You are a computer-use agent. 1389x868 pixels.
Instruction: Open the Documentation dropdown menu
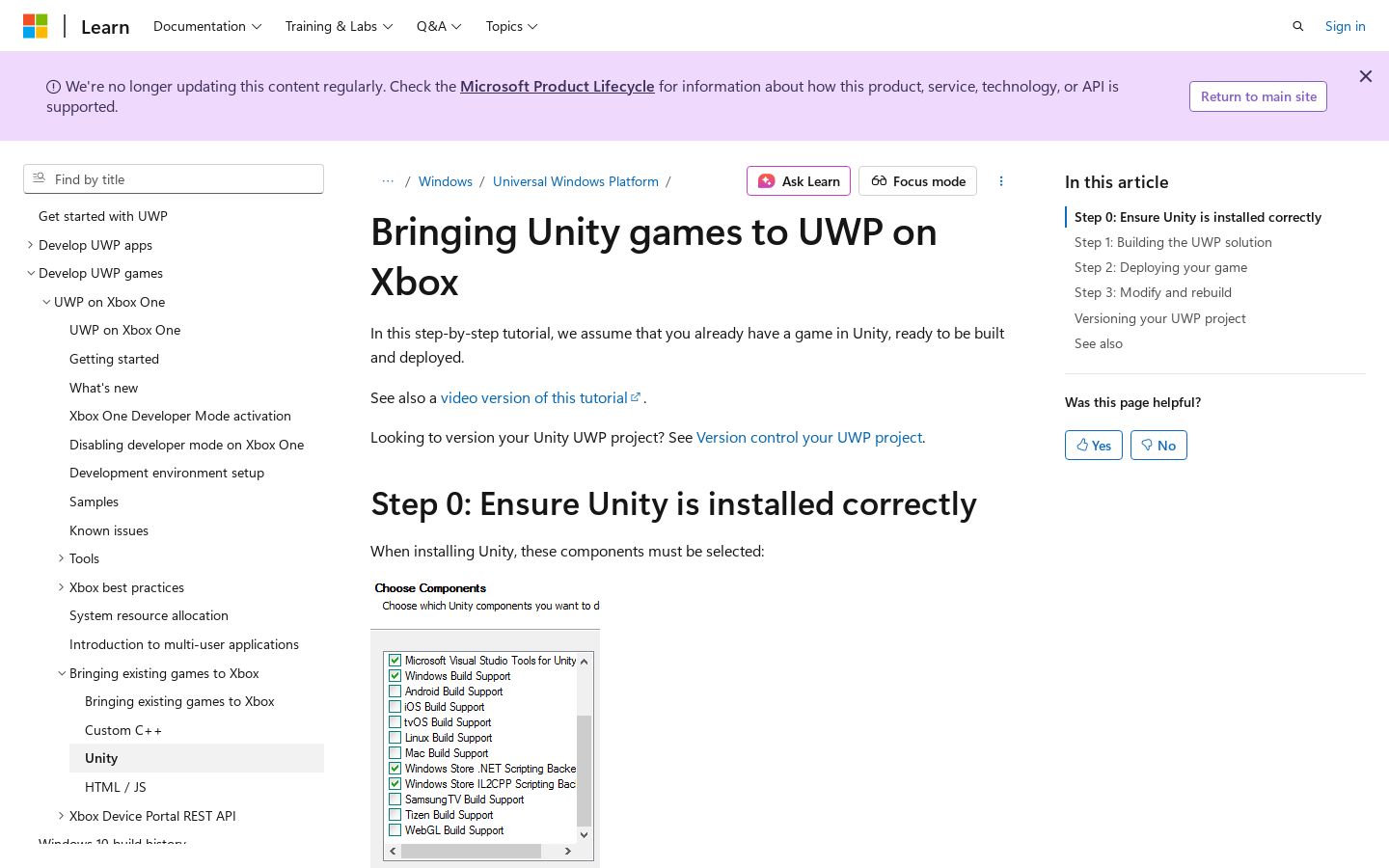(x=207, y=26)
